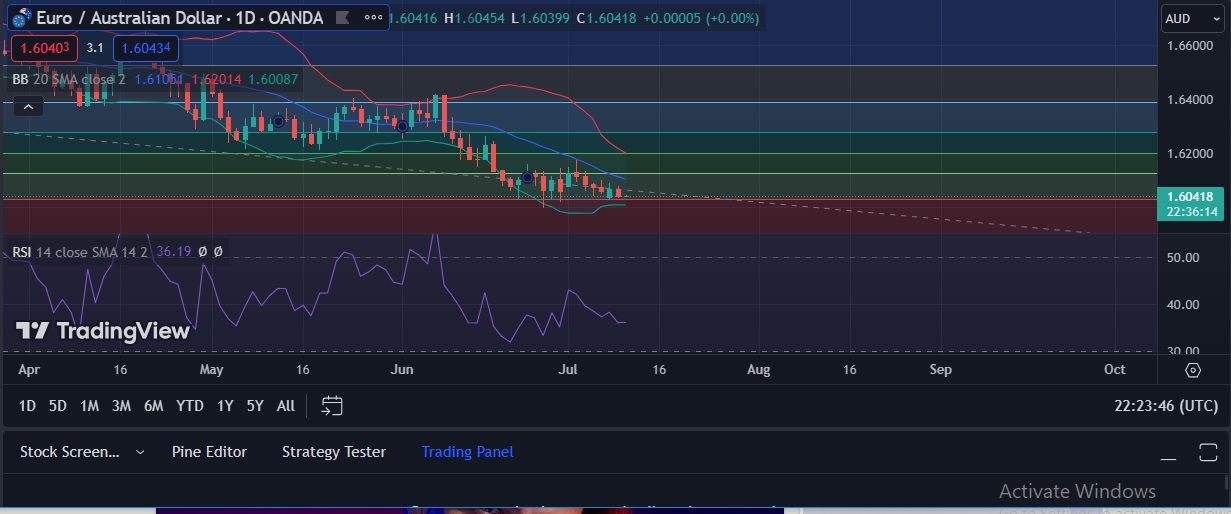Click the Jun label on the time axis
This screenshot has height=514, width=1231.
401,369
